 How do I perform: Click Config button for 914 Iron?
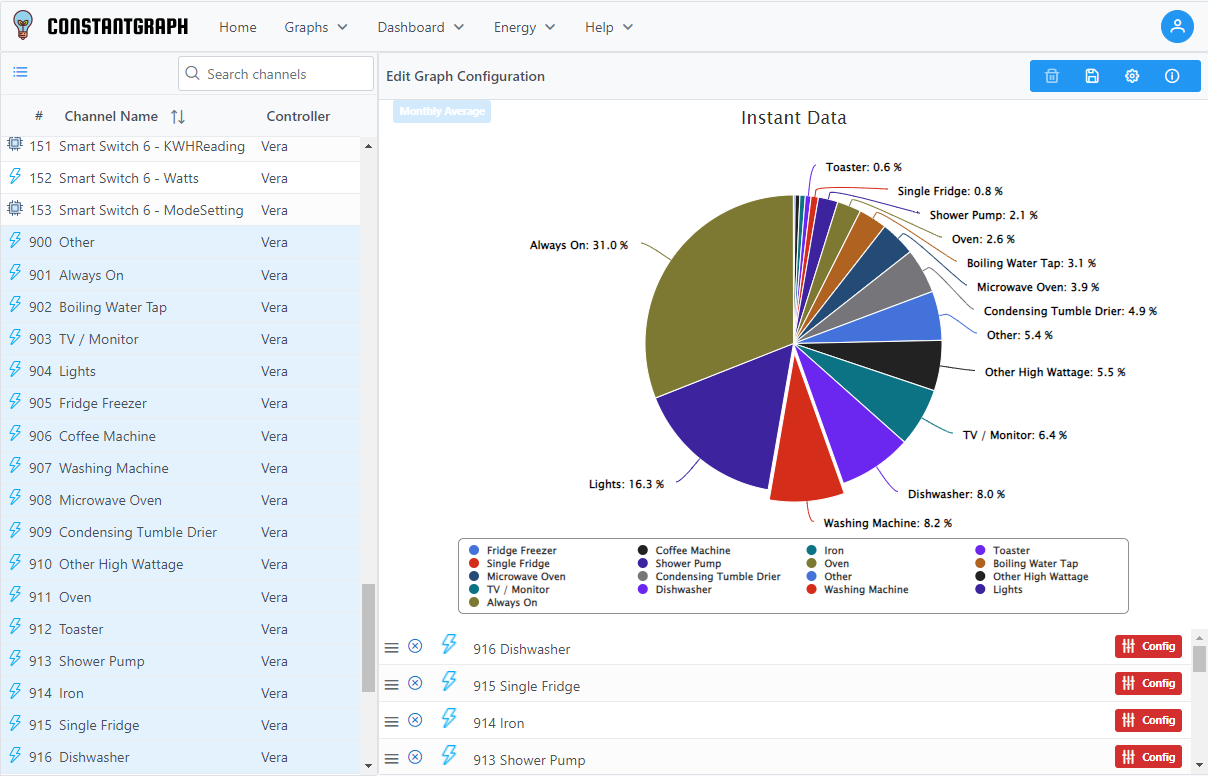1148,720
